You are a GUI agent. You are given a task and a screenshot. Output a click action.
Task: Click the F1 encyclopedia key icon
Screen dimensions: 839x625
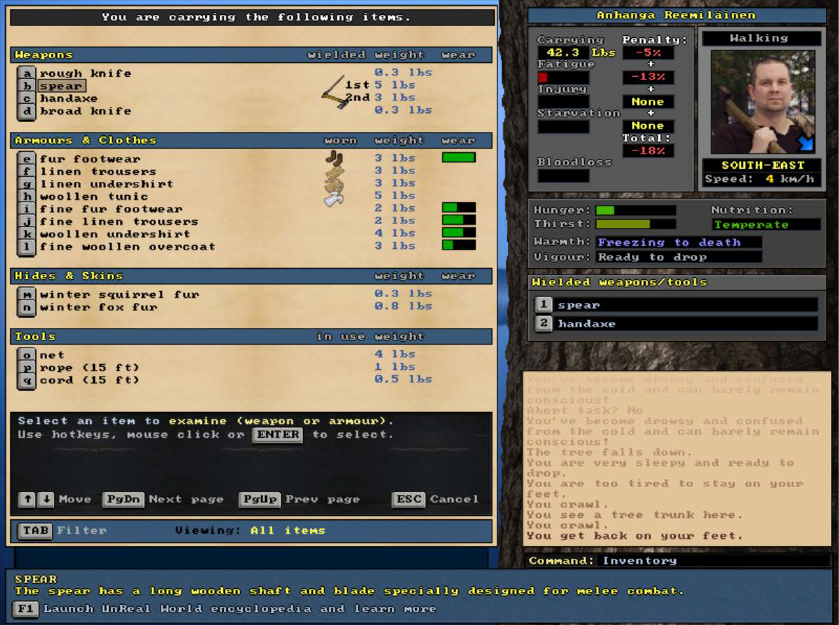pyautogui.click(x=26, y=608)
